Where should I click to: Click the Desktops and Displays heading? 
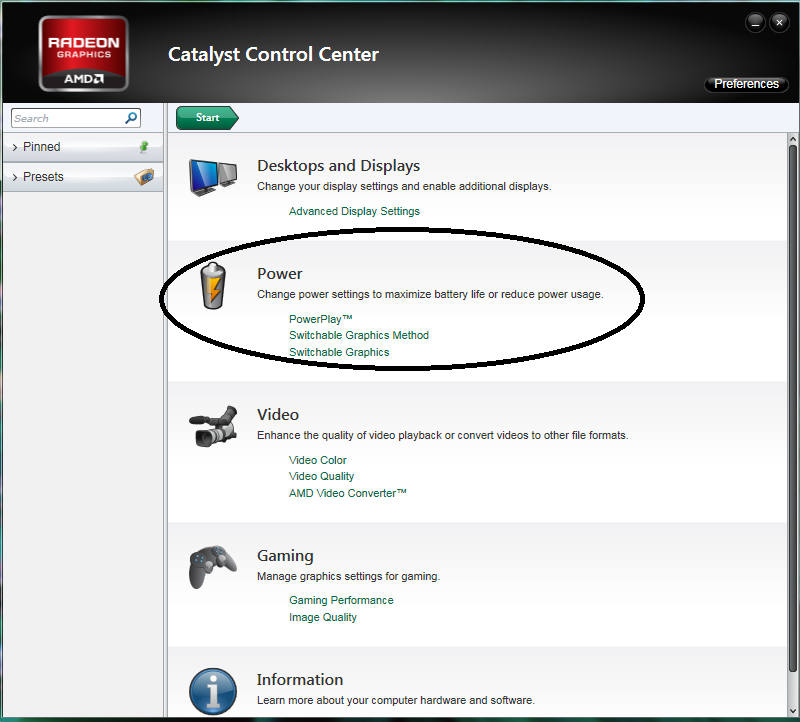click(x=338, y=166)
